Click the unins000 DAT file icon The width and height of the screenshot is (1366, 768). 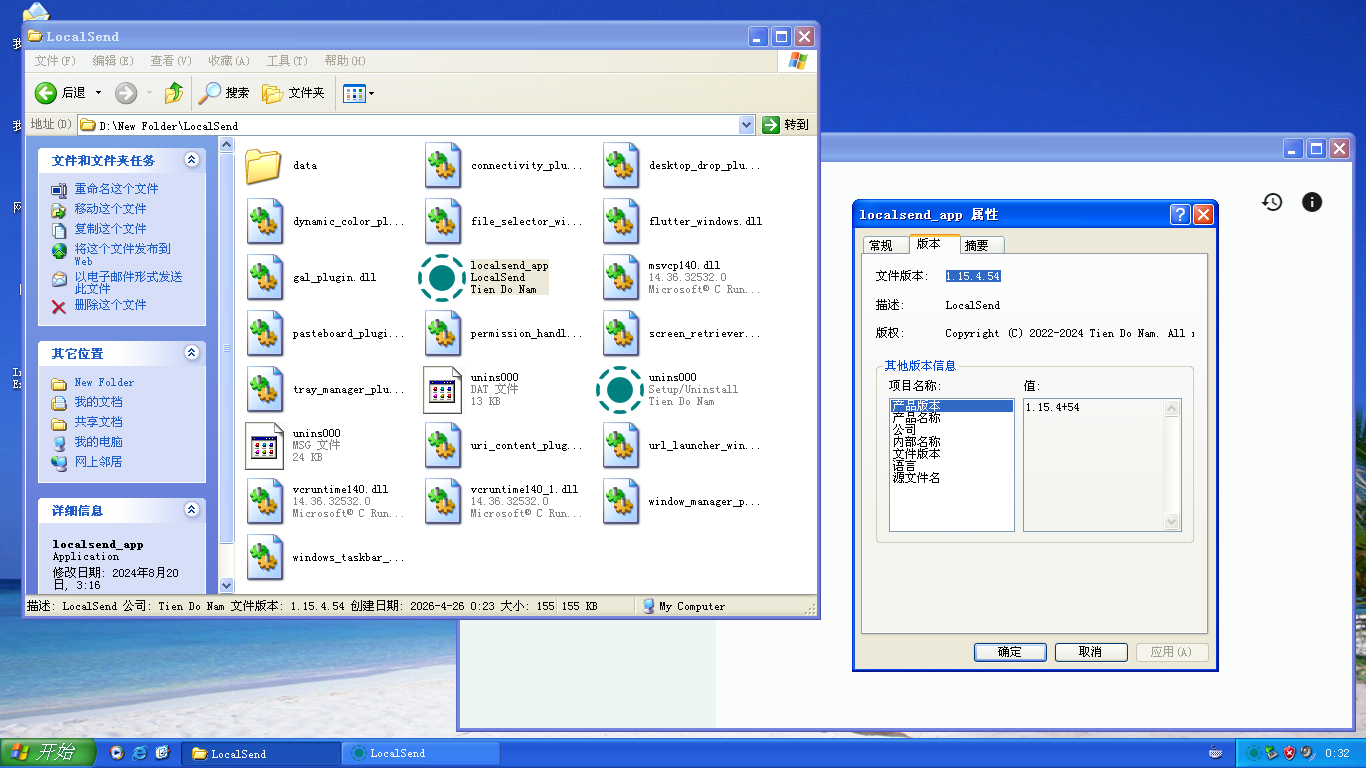[442, 390]
